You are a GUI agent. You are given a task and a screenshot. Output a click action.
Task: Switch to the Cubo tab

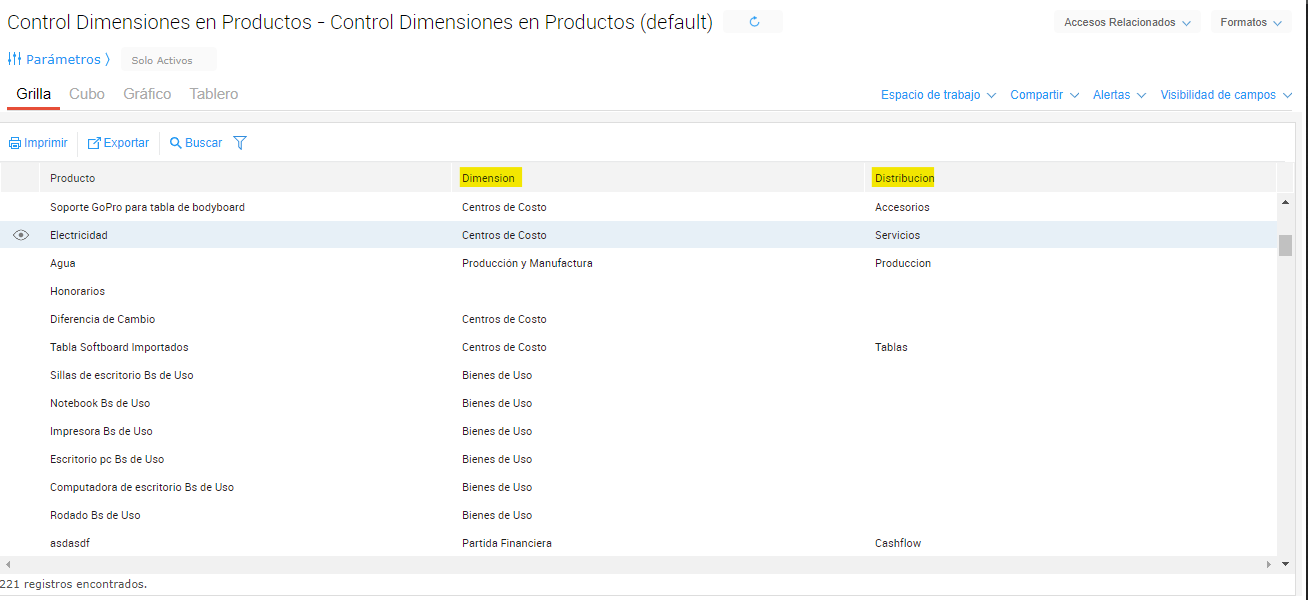point(87,94)
